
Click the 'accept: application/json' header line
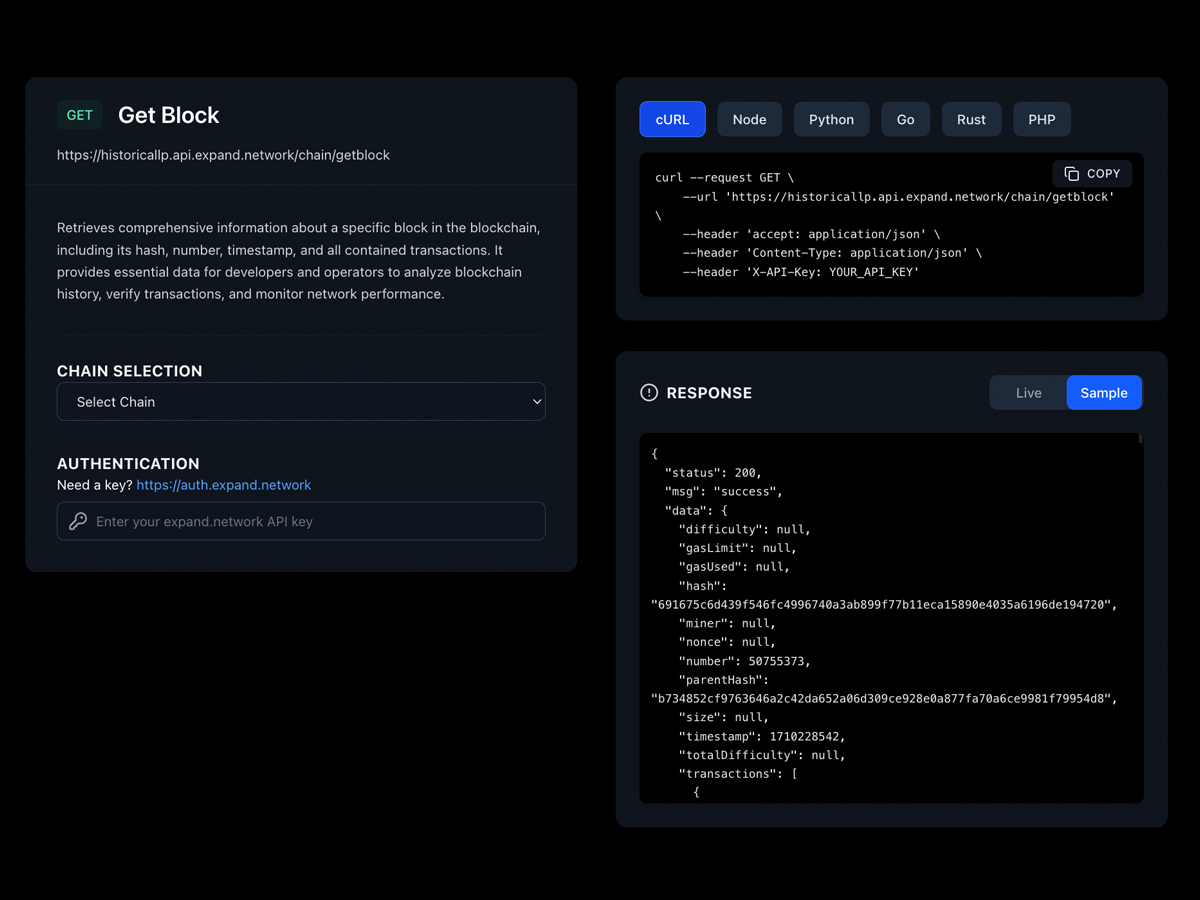coord(811,234)
